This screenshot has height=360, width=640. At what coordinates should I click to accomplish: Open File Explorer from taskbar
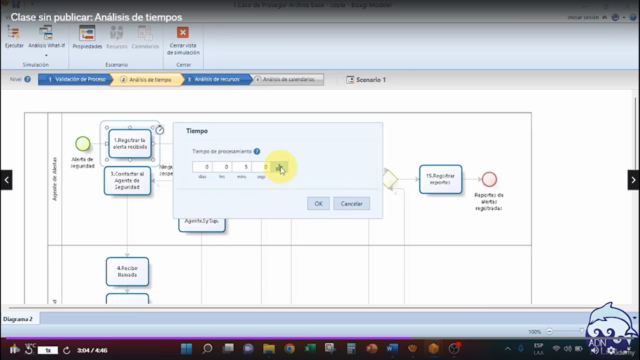[269, 349]
